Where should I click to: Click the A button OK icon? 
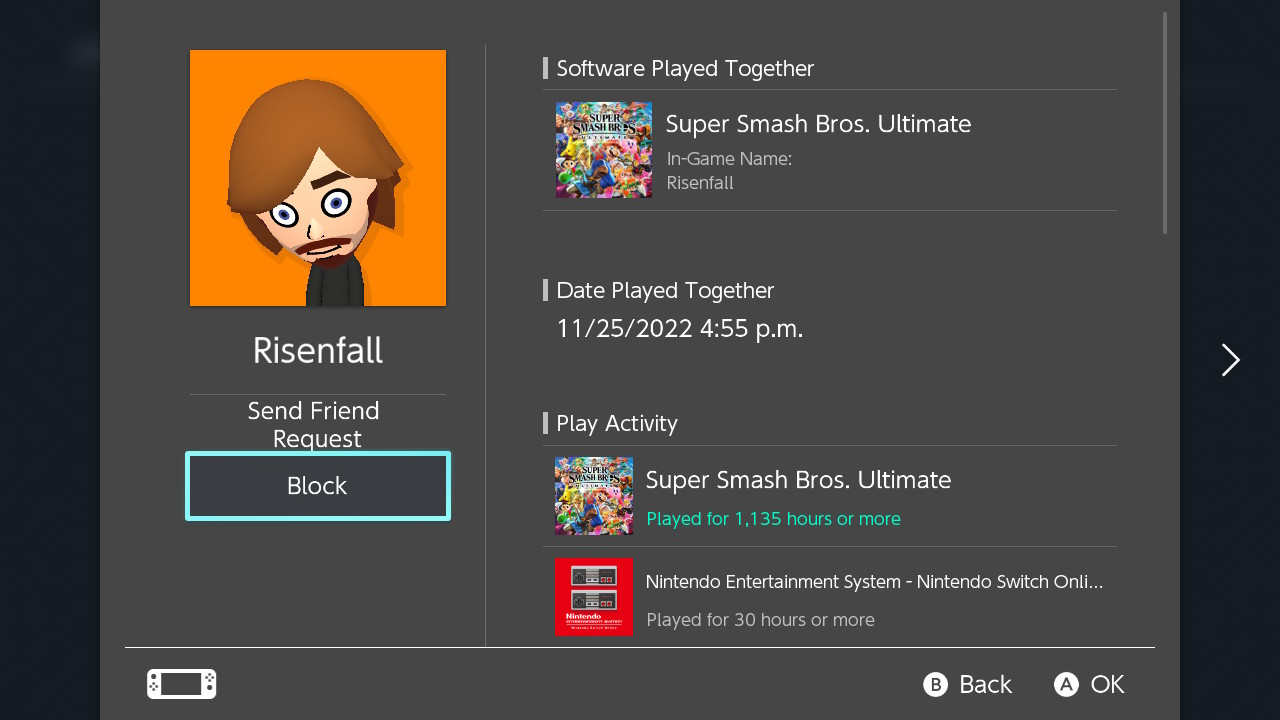click(x=1066, y=684)
